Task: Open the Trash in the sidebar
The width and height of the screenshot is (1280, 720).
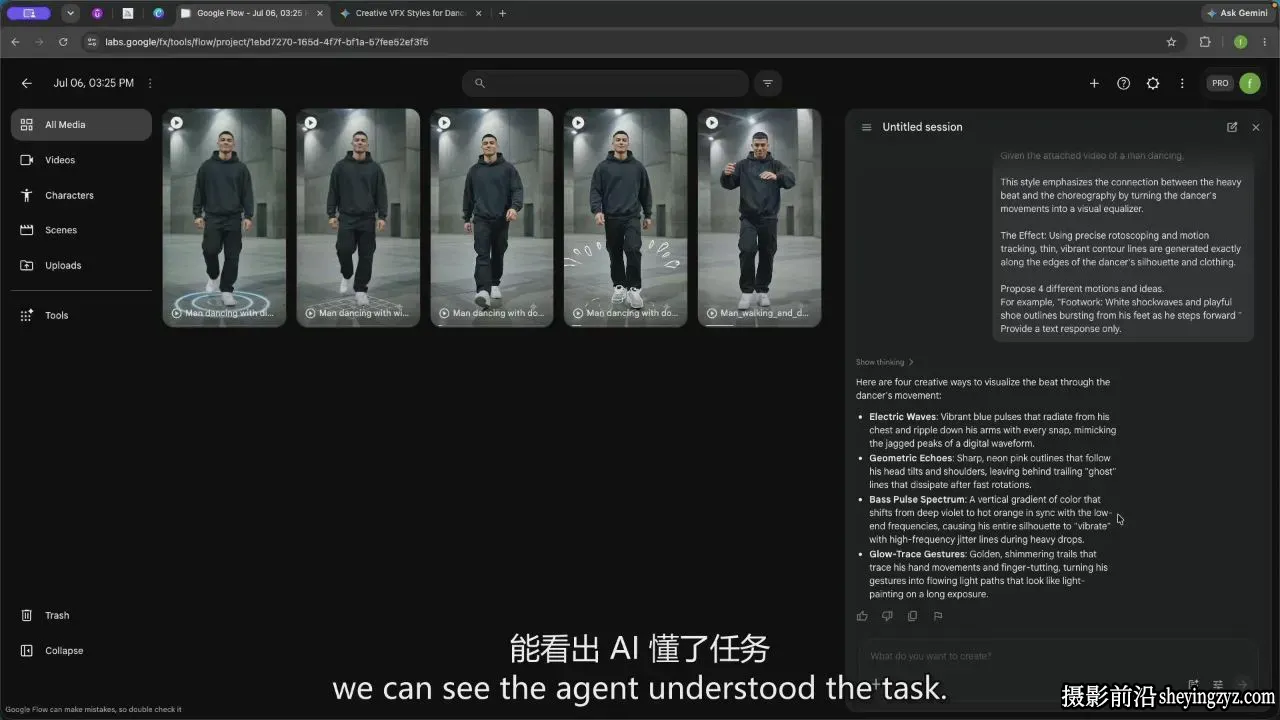Action: pos(81,615)
